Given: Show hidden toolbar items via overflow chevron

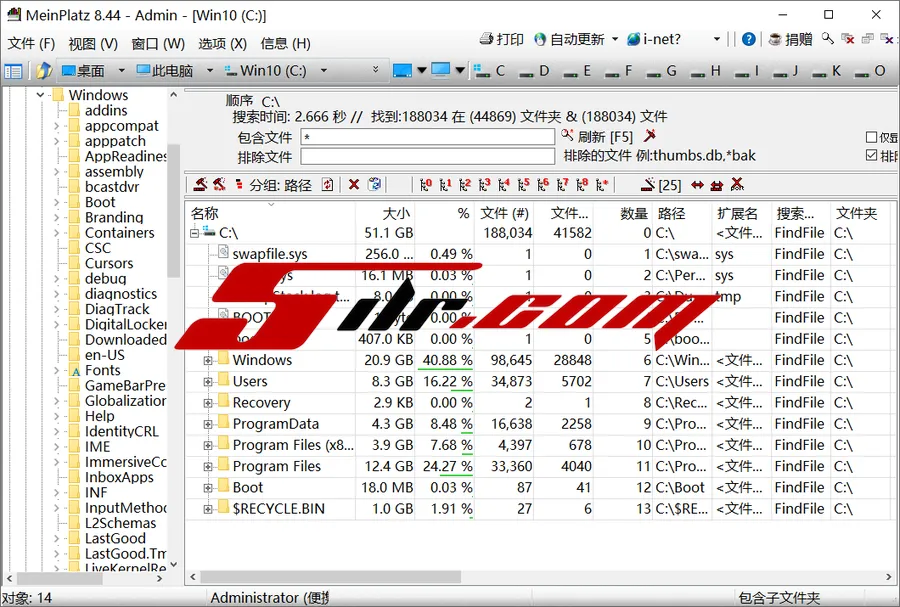Looking at the screenshot, I should [375, 70].
